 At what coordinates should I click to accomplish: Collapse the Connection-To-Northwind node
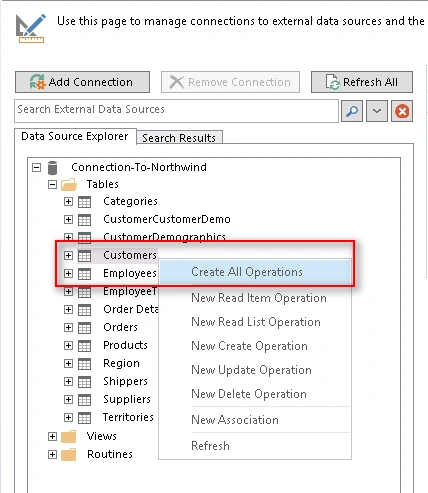point(36,167)
